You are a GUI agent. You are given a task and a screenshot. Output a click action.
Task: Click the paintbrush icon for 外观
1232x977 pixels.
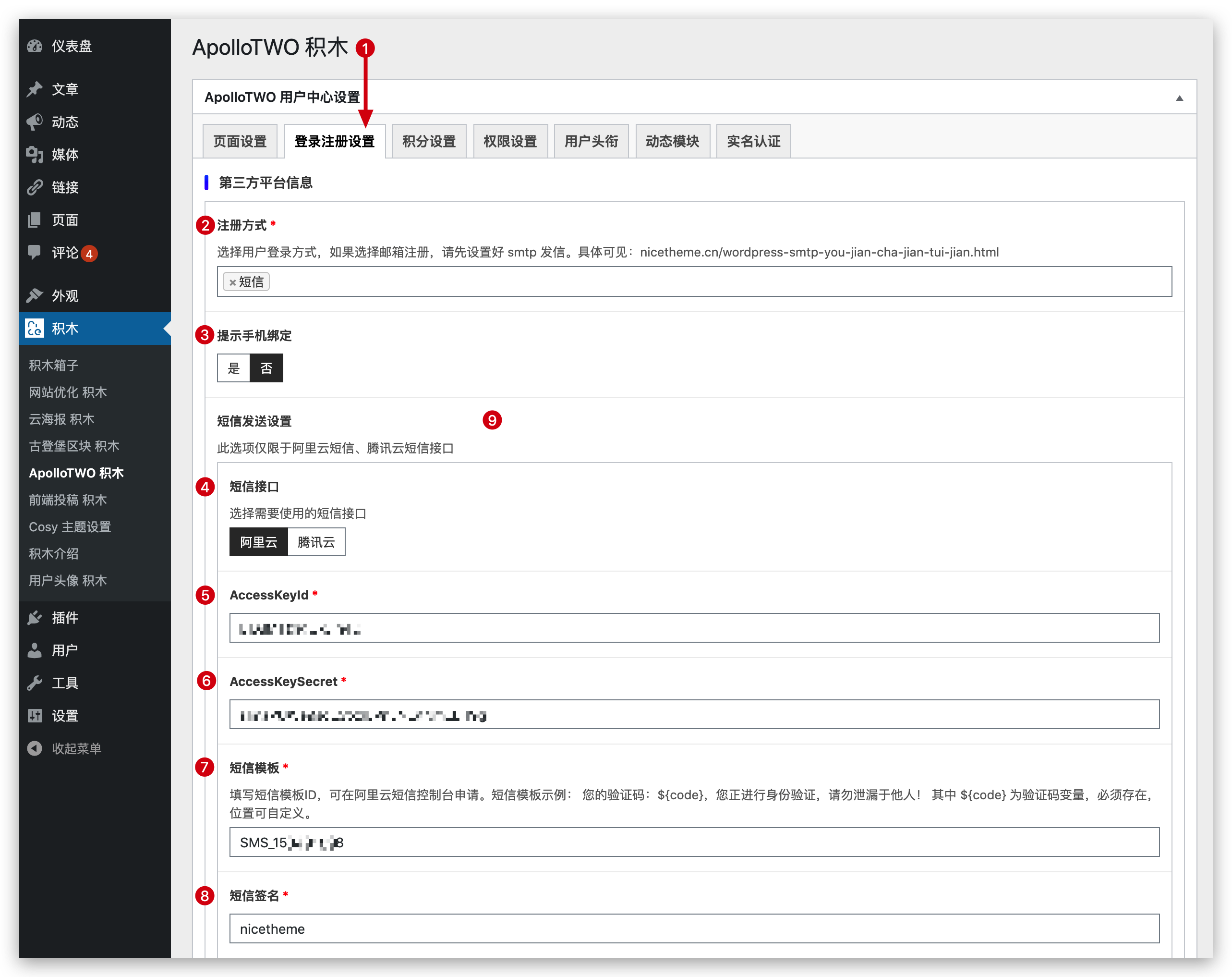point(35,295)
